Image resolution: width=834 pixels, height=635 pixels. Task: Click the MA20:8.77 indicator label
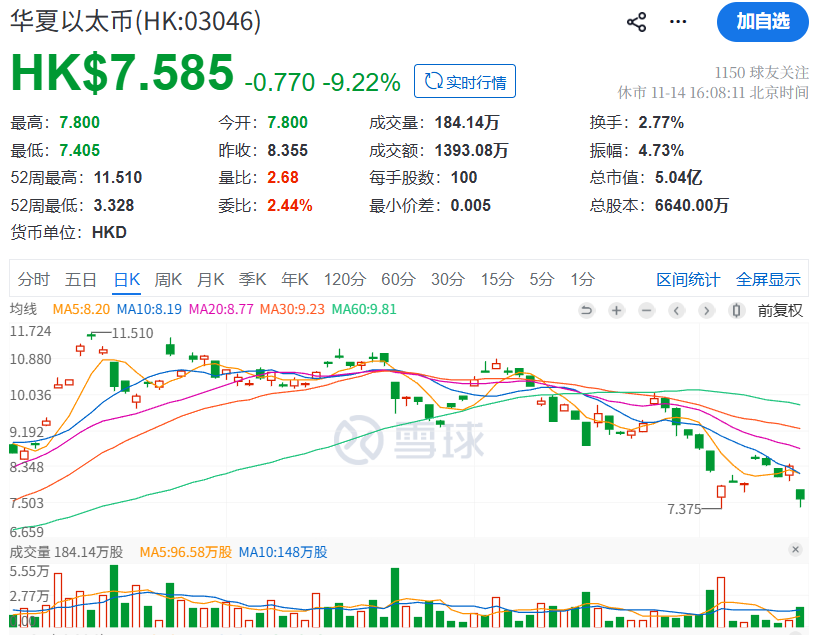pyautogui.click(x=221, y=310)
